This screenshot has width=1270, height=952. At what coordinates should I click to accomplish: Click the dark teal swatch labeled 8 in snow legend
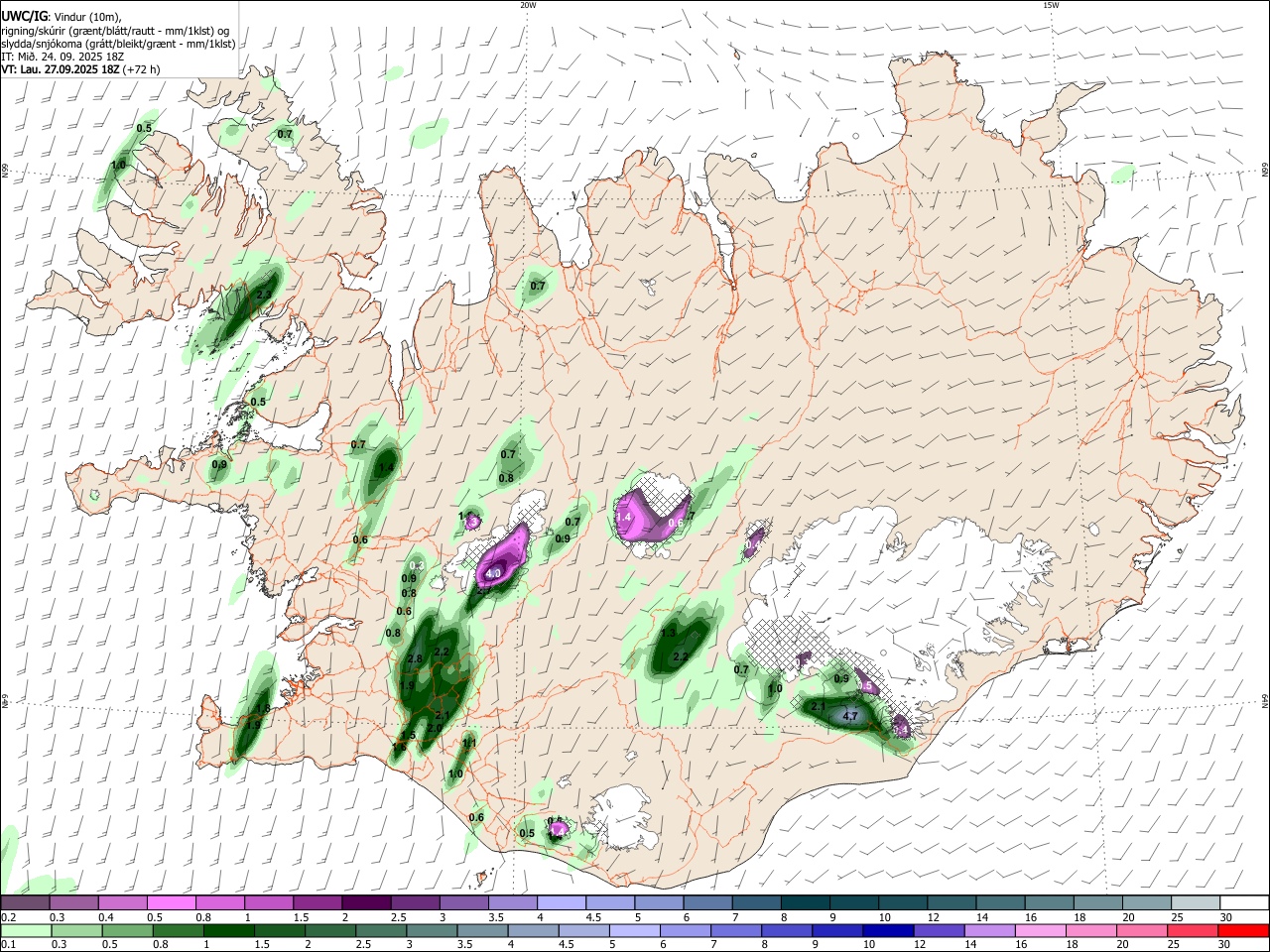[x=806, y=903]
